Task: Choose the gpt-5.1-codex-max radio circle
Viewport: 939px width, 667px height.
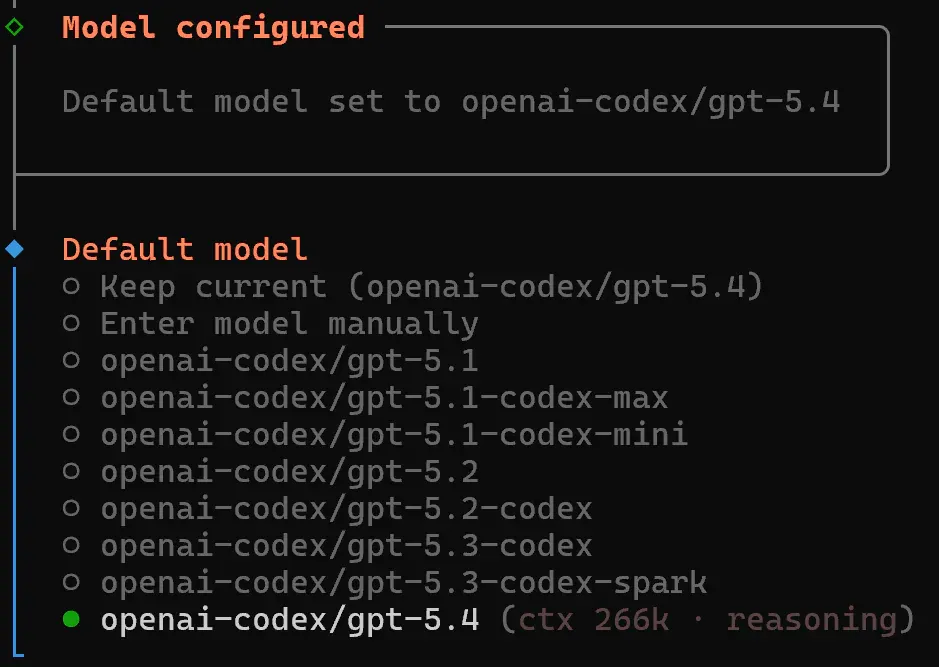Action: point(71,398)
